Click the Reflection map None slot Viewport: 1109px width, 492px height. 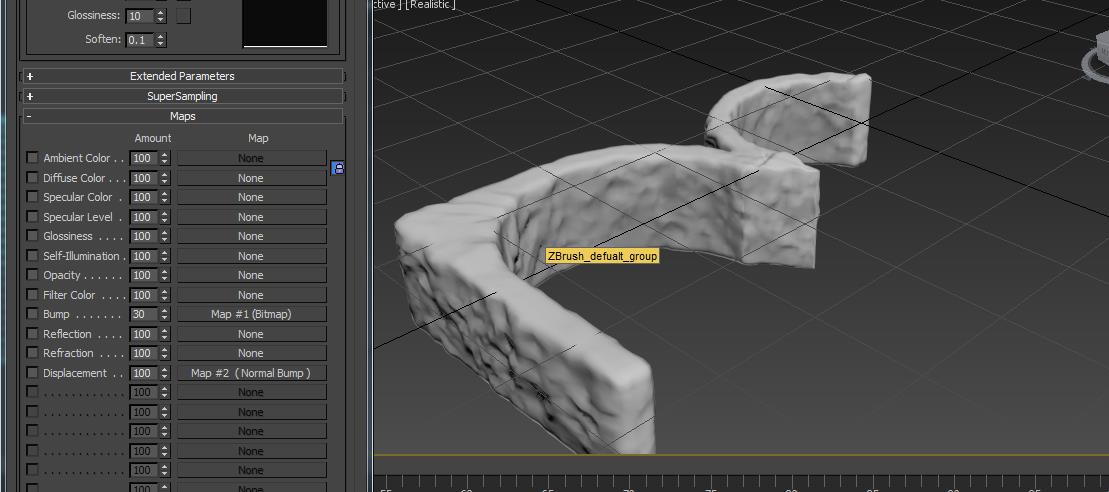point(251,334)
